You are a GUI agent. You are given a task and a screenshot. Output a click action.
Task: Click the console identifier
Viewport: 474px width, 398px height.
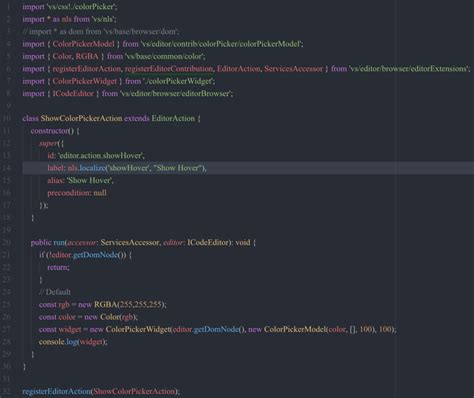click(51, 342)
